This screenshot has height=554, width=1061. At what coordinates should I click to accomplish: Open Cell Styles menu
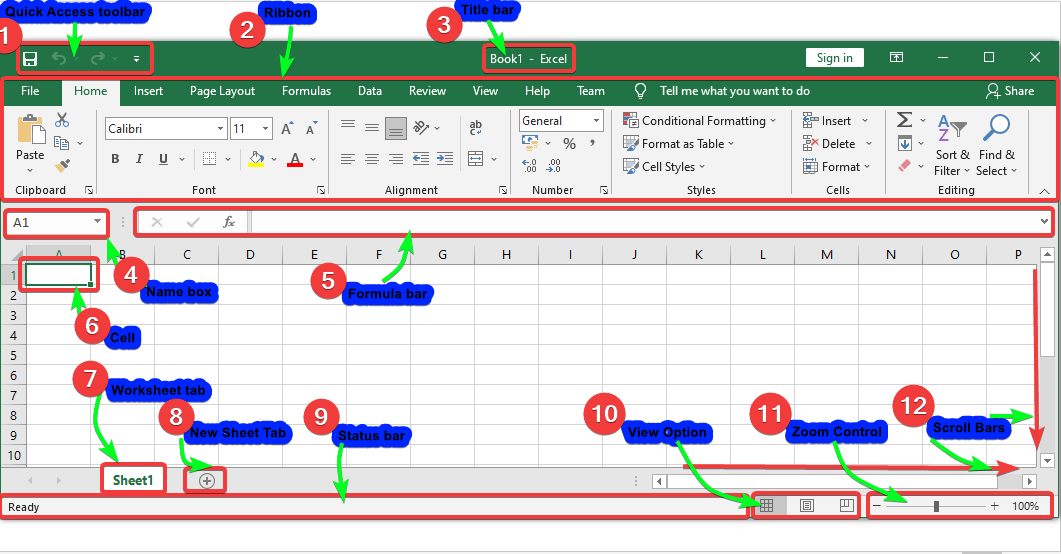pos(664,166)
